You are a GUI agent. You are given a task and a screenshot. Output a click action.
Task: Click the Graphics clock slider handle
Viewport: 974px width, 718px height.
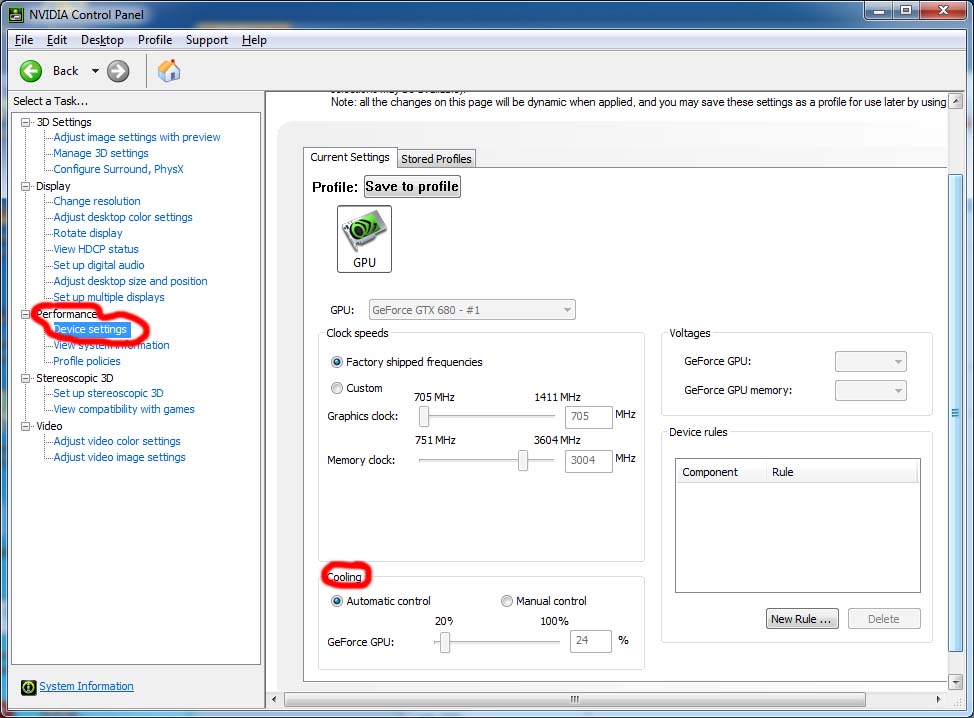(424, 416)
